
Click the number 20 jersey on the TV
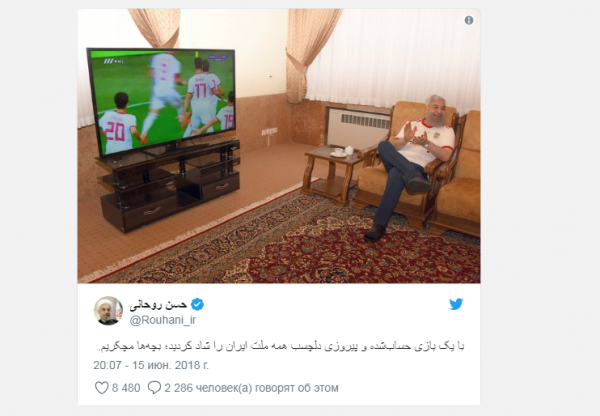tap(117, 131)
